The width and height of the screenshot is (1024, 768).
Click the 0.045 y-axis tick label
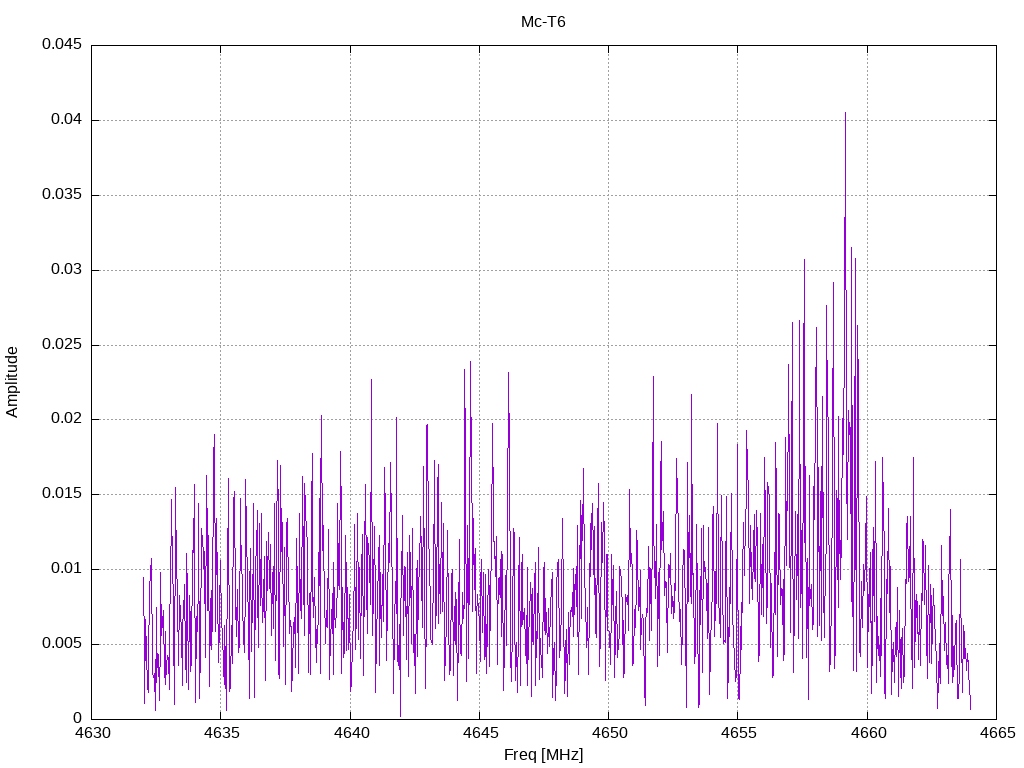(x=61, y=45)
